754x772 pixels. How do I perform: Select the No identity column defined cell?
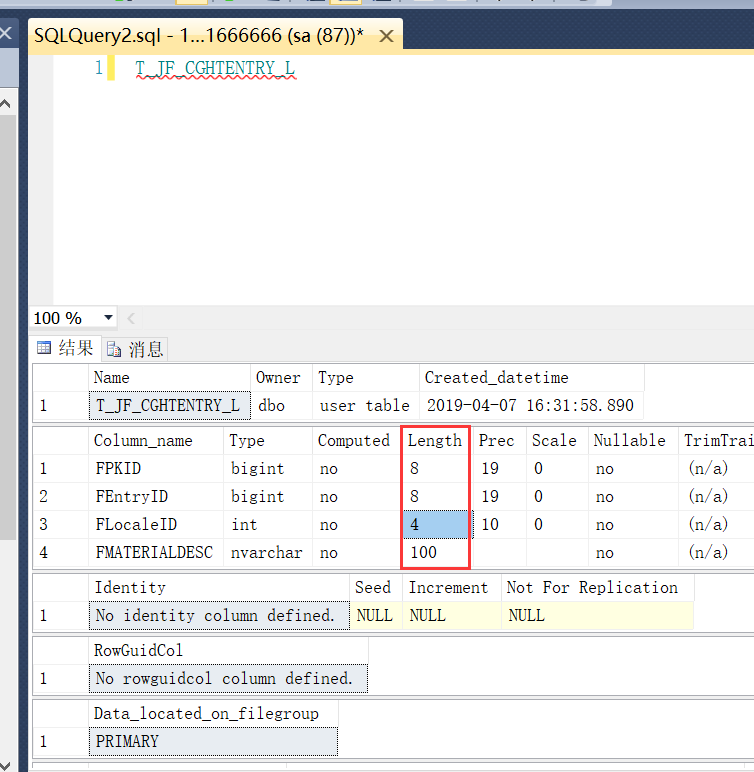click(x=219, y=615)
